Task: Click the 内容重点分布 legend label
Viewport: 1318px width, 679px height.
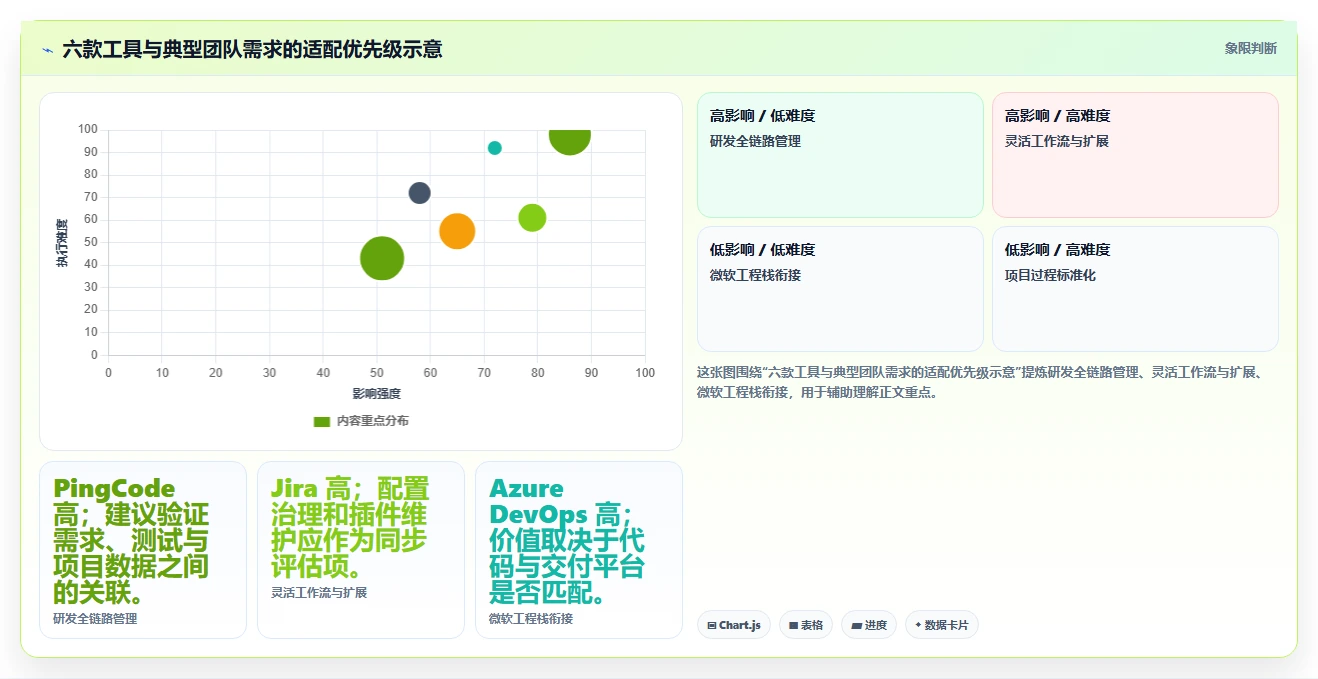Action: pos(372,421)
